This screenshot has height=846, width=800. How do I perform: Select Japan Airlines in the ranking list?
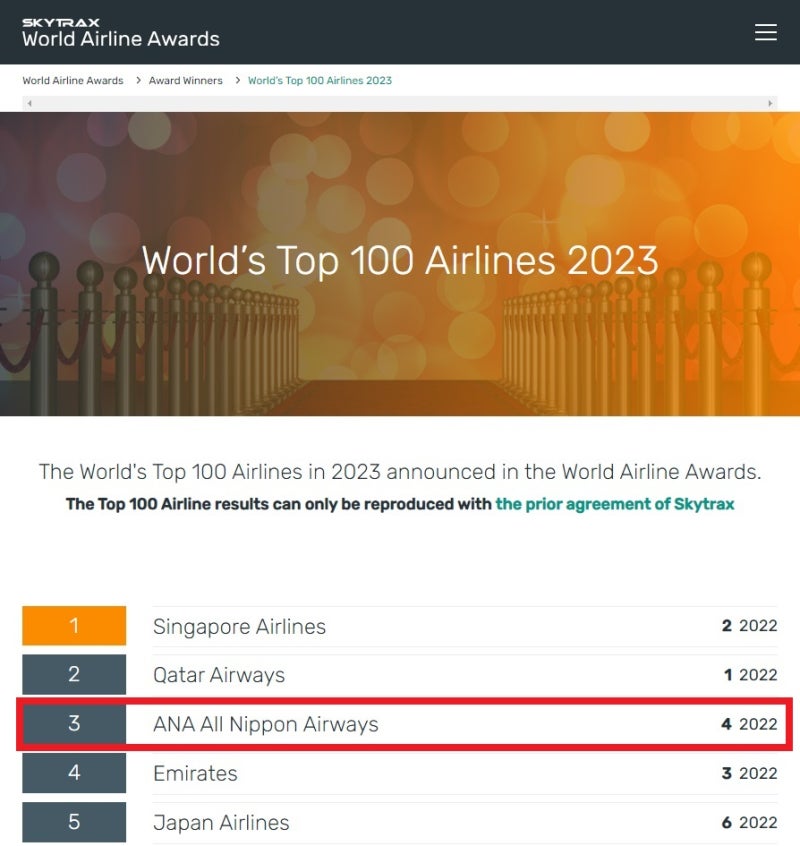[x=221, y=822]
